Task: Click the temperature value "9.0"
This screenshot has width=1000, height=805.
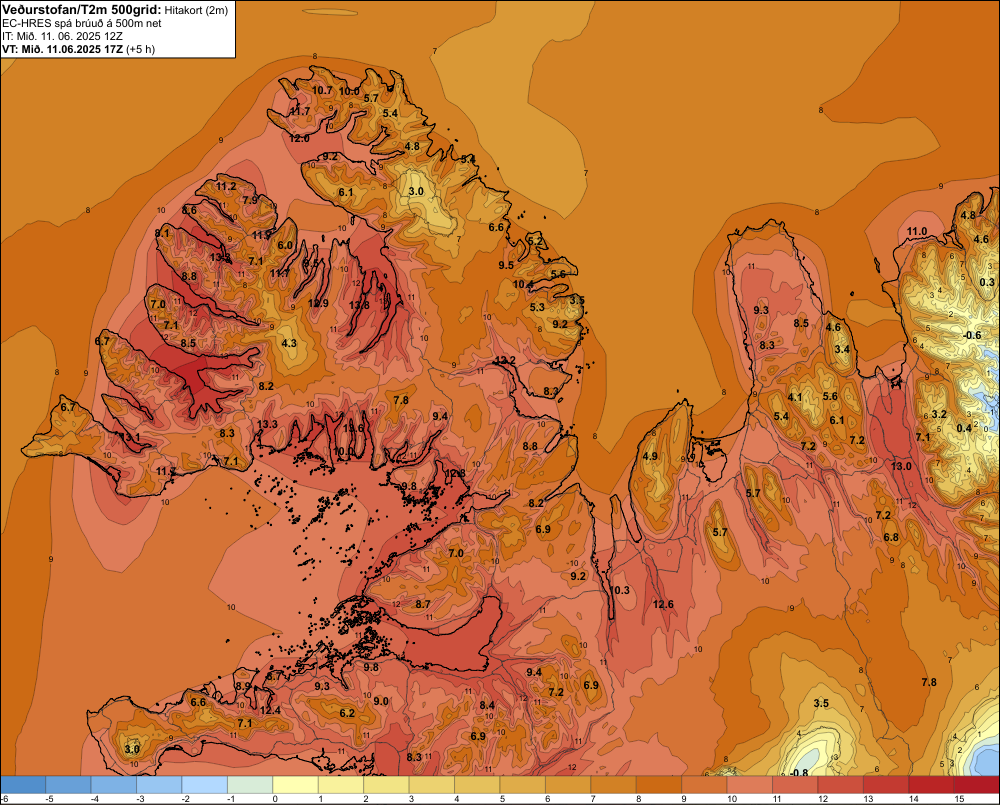Action: [381, 701]
